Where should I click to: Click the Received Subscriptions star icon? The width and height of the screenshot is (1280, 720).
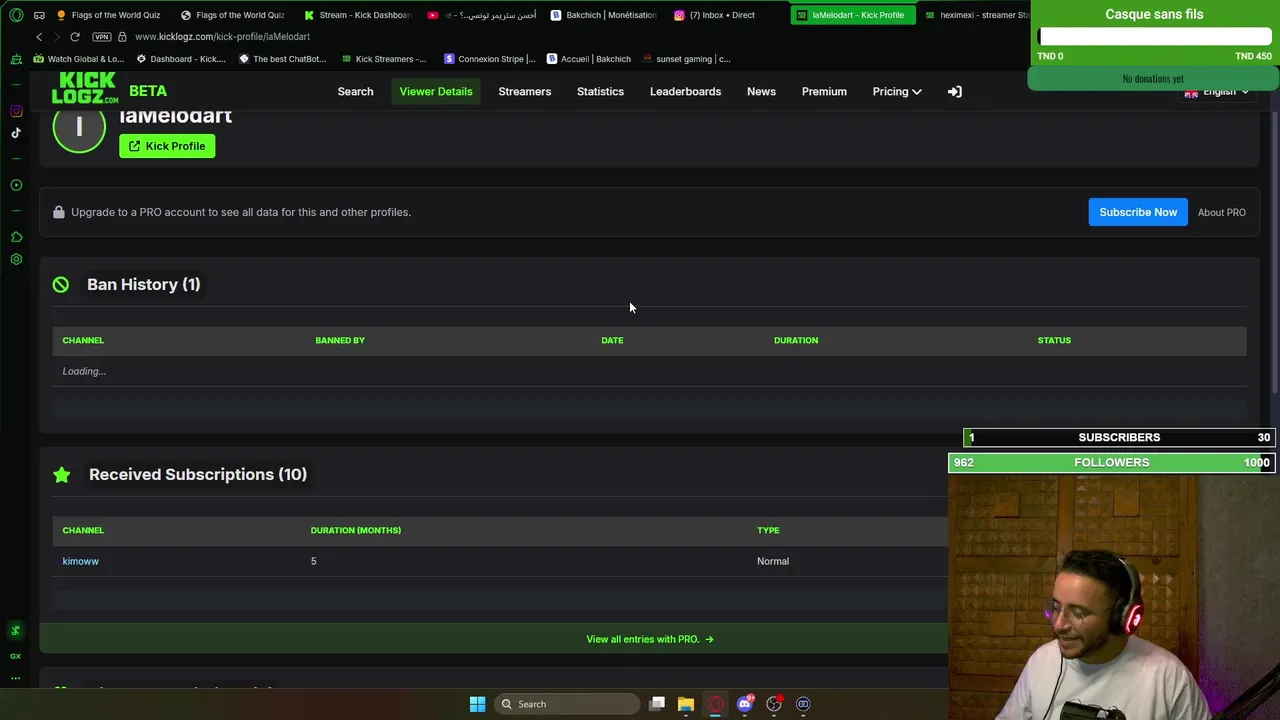(x=62, y=475)
